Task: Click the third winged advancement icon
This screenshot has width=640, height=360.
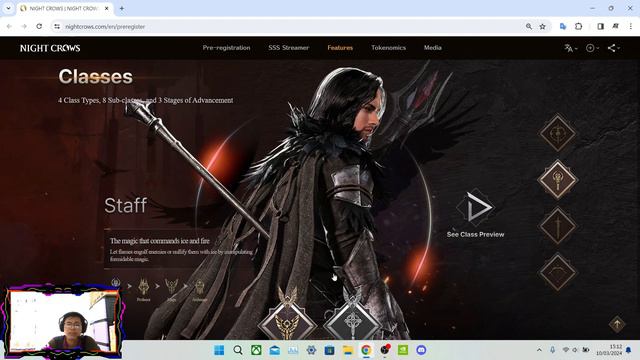Action: pyautogui.click(x=171, y=287)
